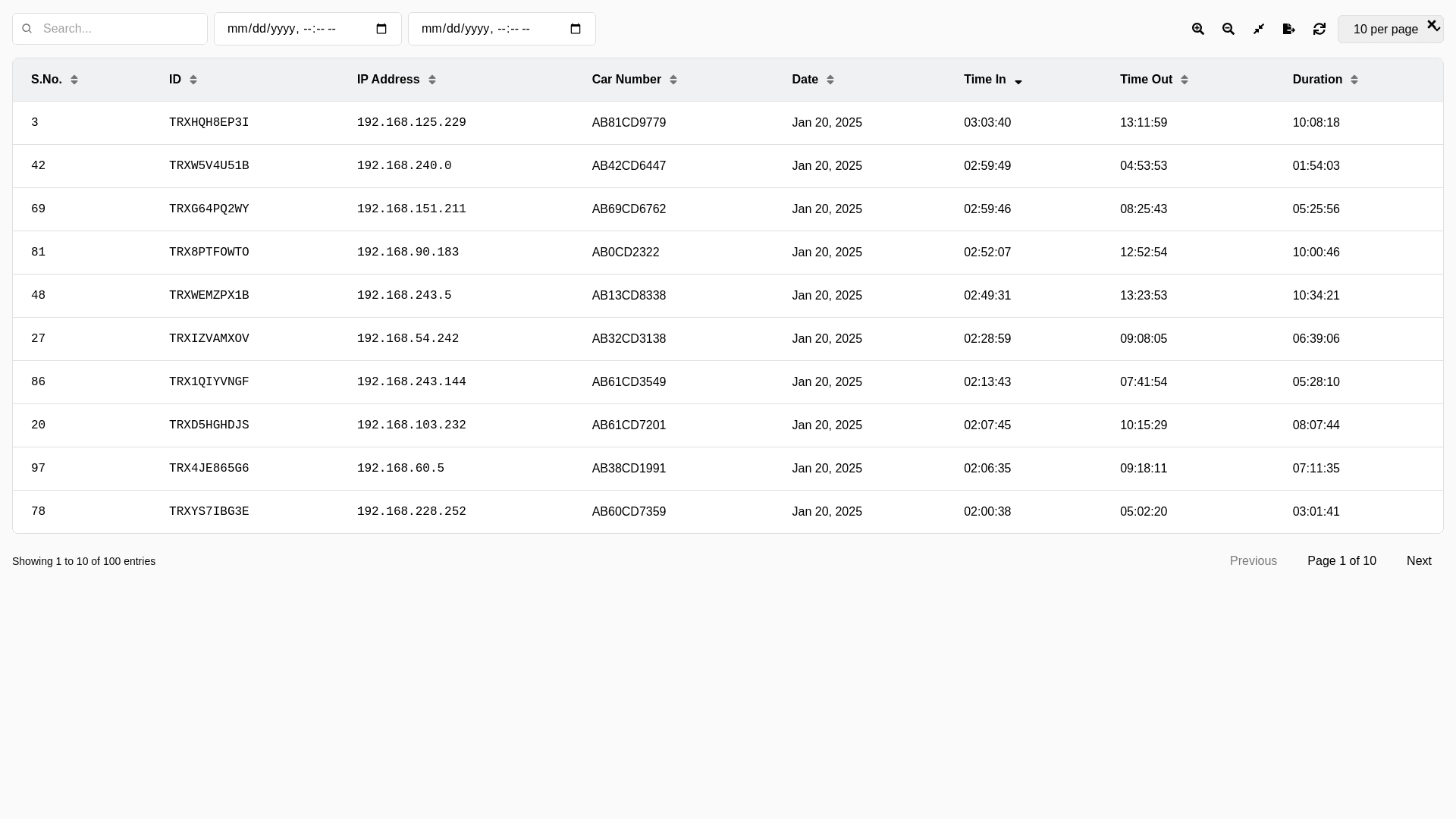Click the first date-time input field
The image size is (1456, 819).
[x=296, y=29]
